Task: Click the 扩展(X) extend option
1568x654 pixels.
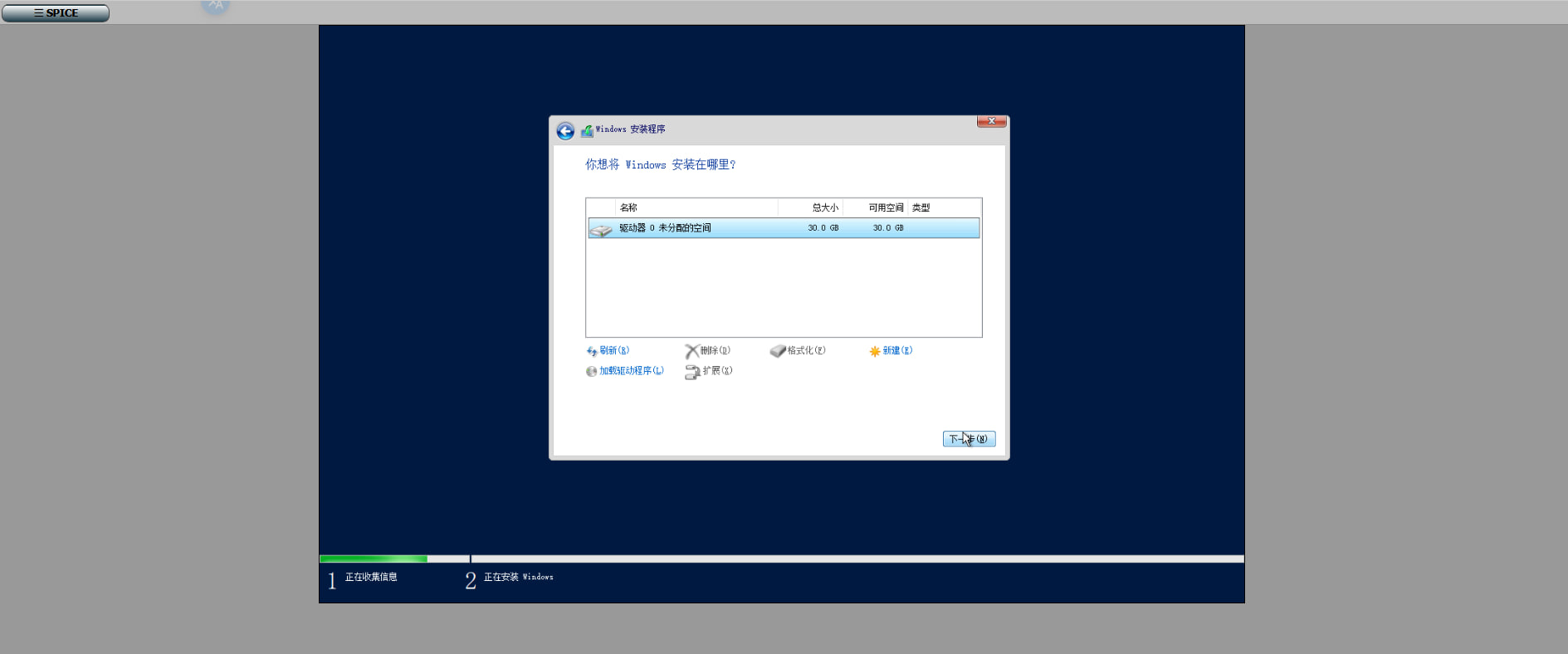Action: point(709,371)
